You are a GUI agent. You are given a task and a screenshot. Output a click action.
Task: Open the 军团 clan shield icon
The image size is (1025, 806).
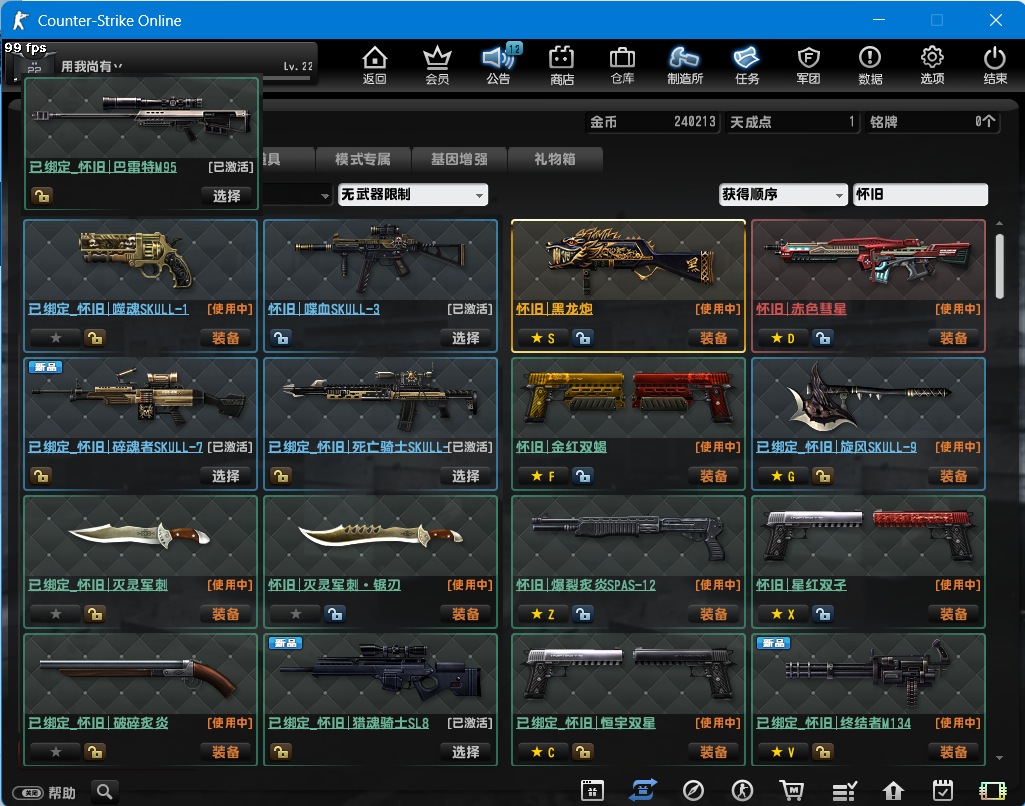tap(809, 65)
